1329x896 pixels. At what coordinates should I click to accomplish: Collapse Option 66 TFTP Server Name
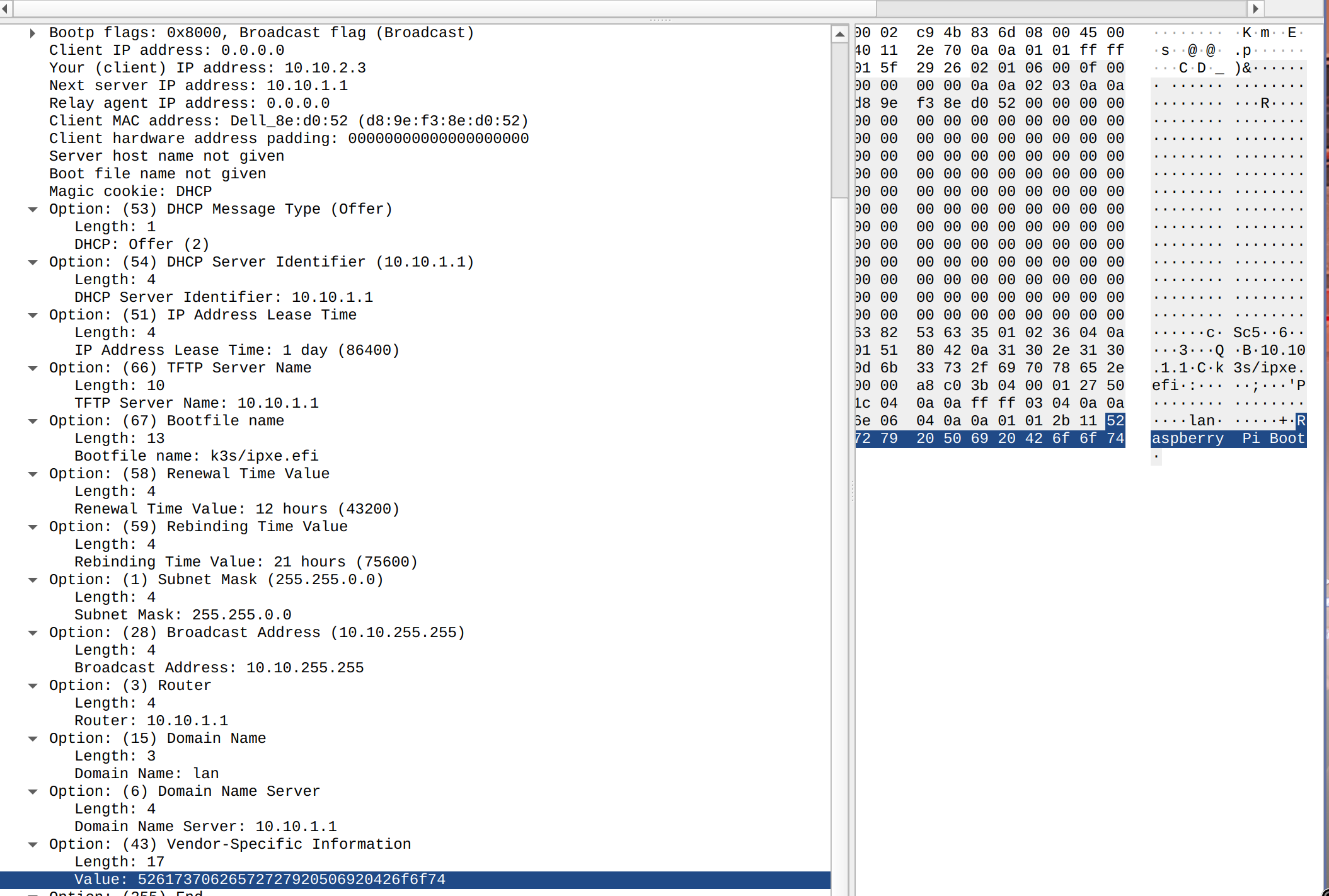(32, 368)
